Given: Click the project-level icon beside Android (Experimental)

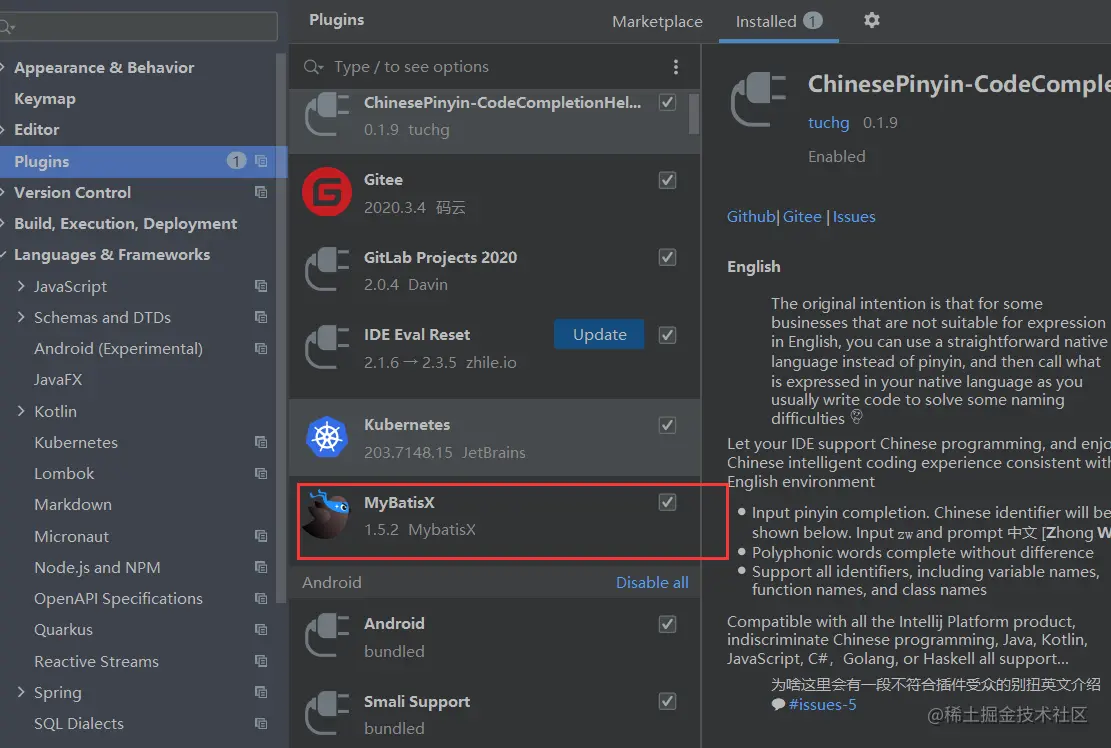Looking at the screenshot, I should point(261,348).
